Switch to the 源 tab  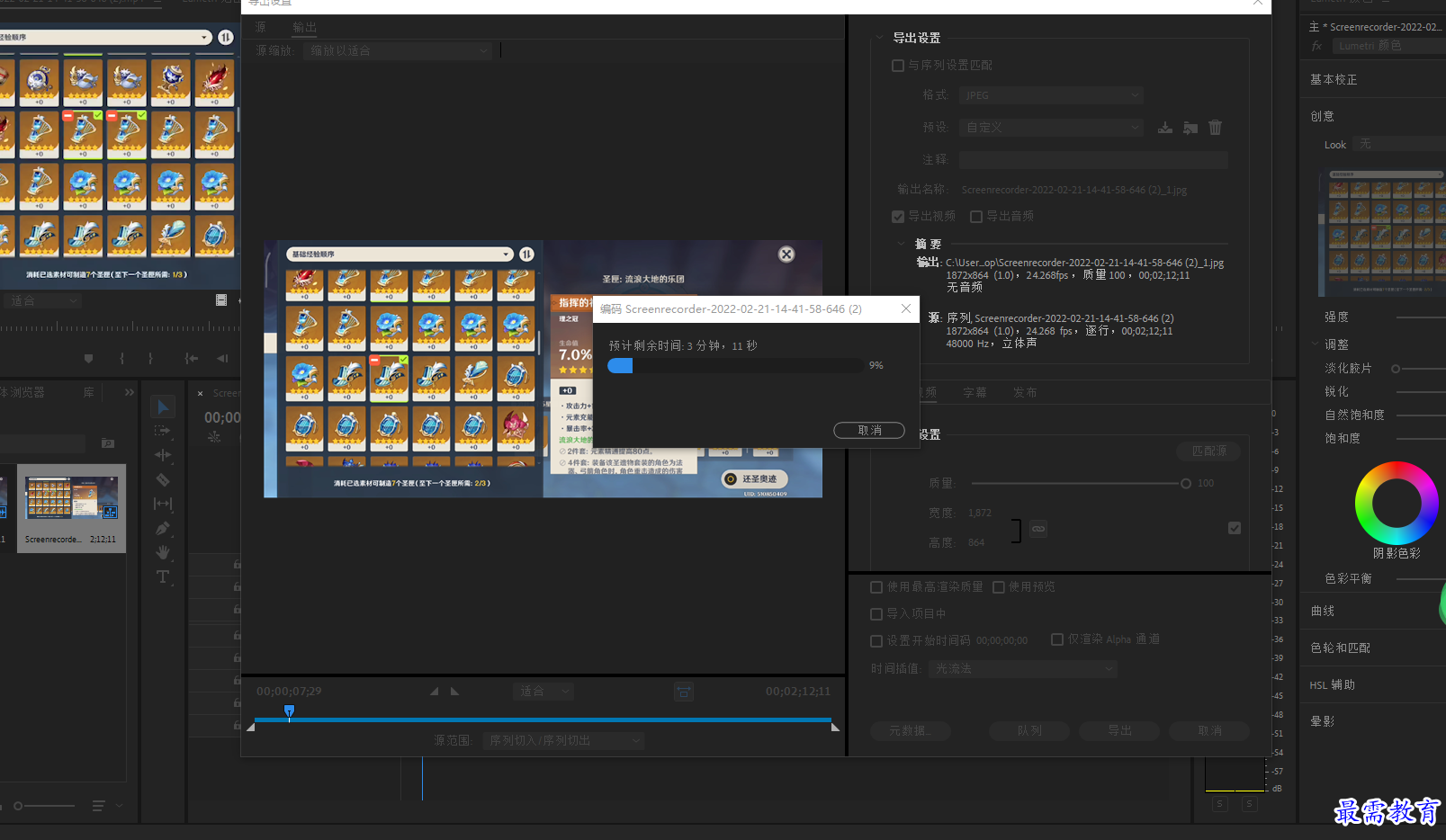(261, 28)
